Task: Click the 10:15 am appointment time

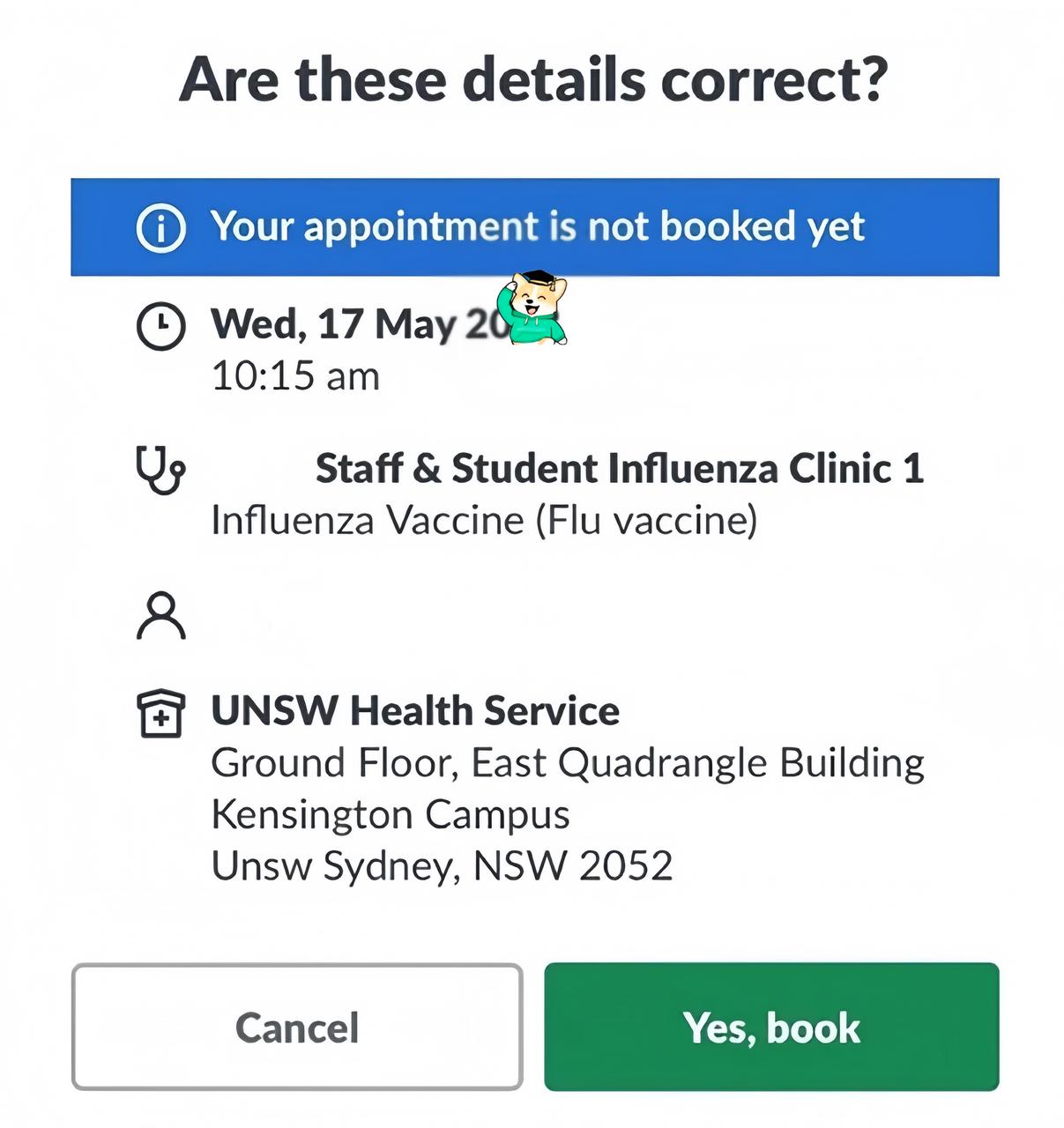Action: pyautogui.click(x=295, y=376)
